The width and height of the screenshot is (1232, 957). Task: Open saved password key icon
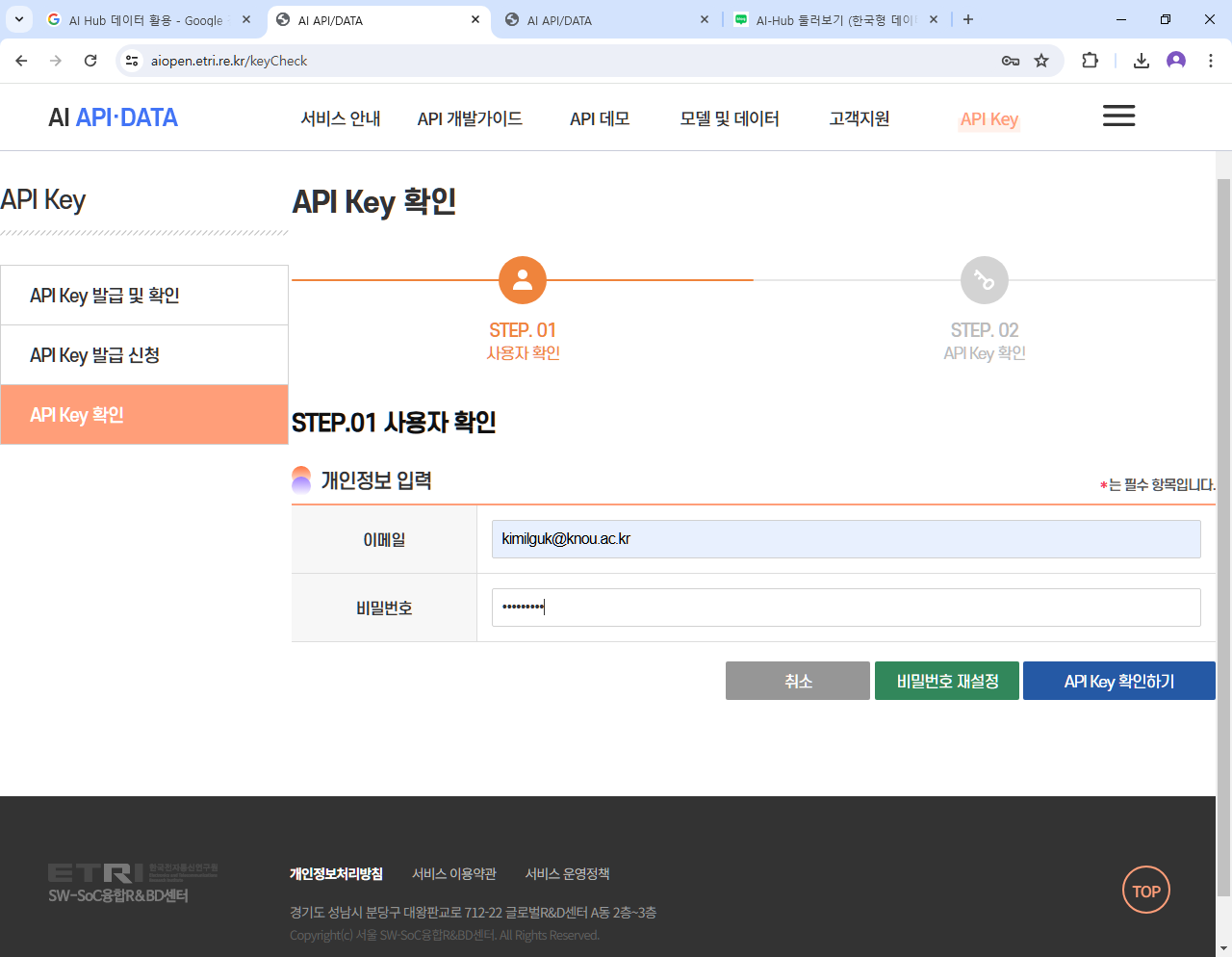tap(1011, 61)
